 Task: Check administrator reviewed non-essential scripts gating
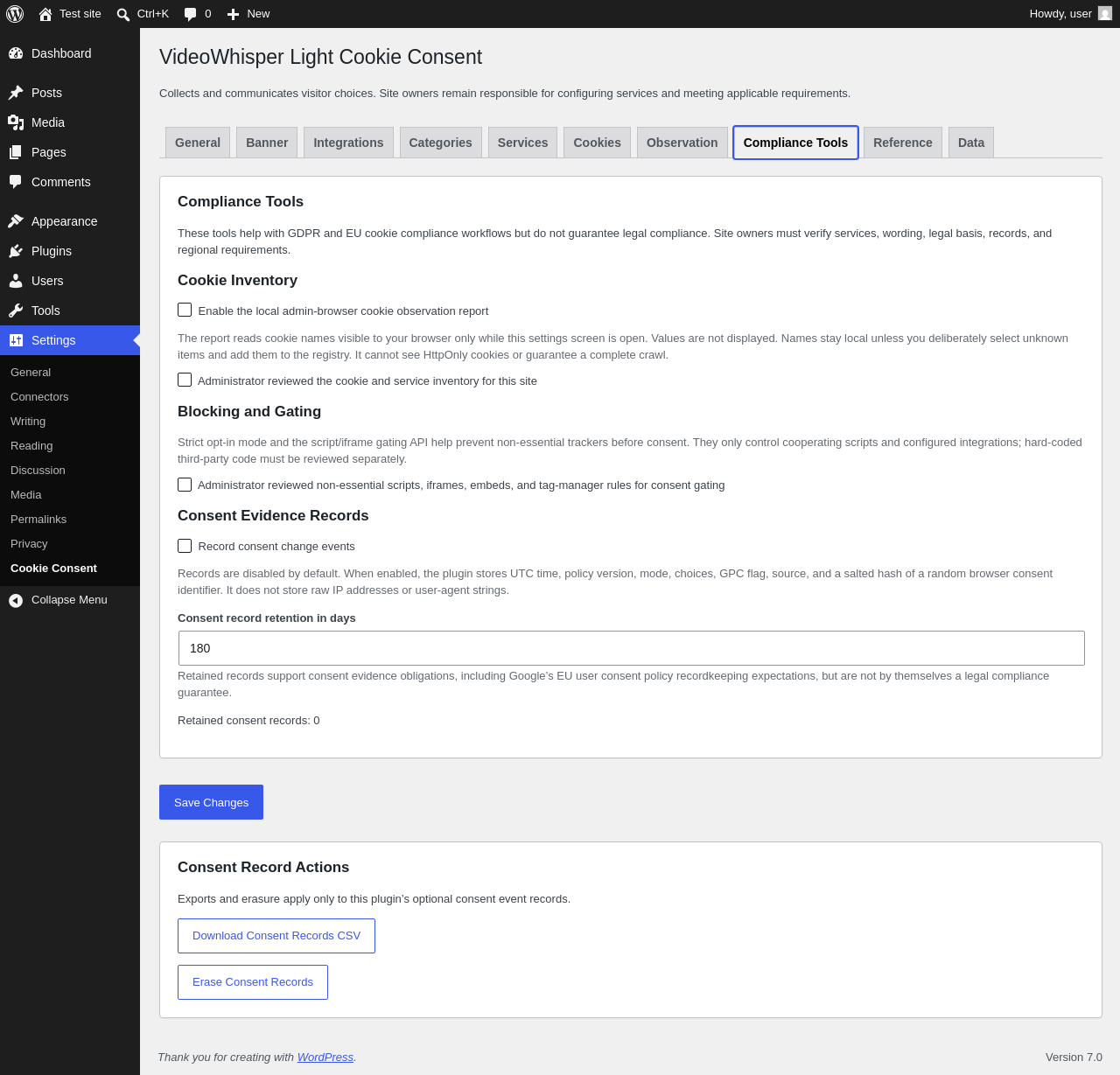click(x=185, y=485)
